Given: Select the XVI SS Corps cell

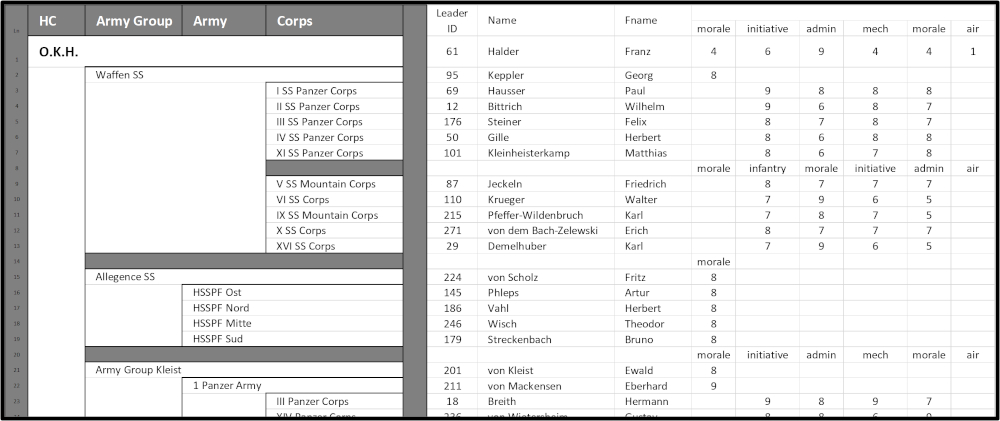Looking at the screenshot, I should 306,246.
